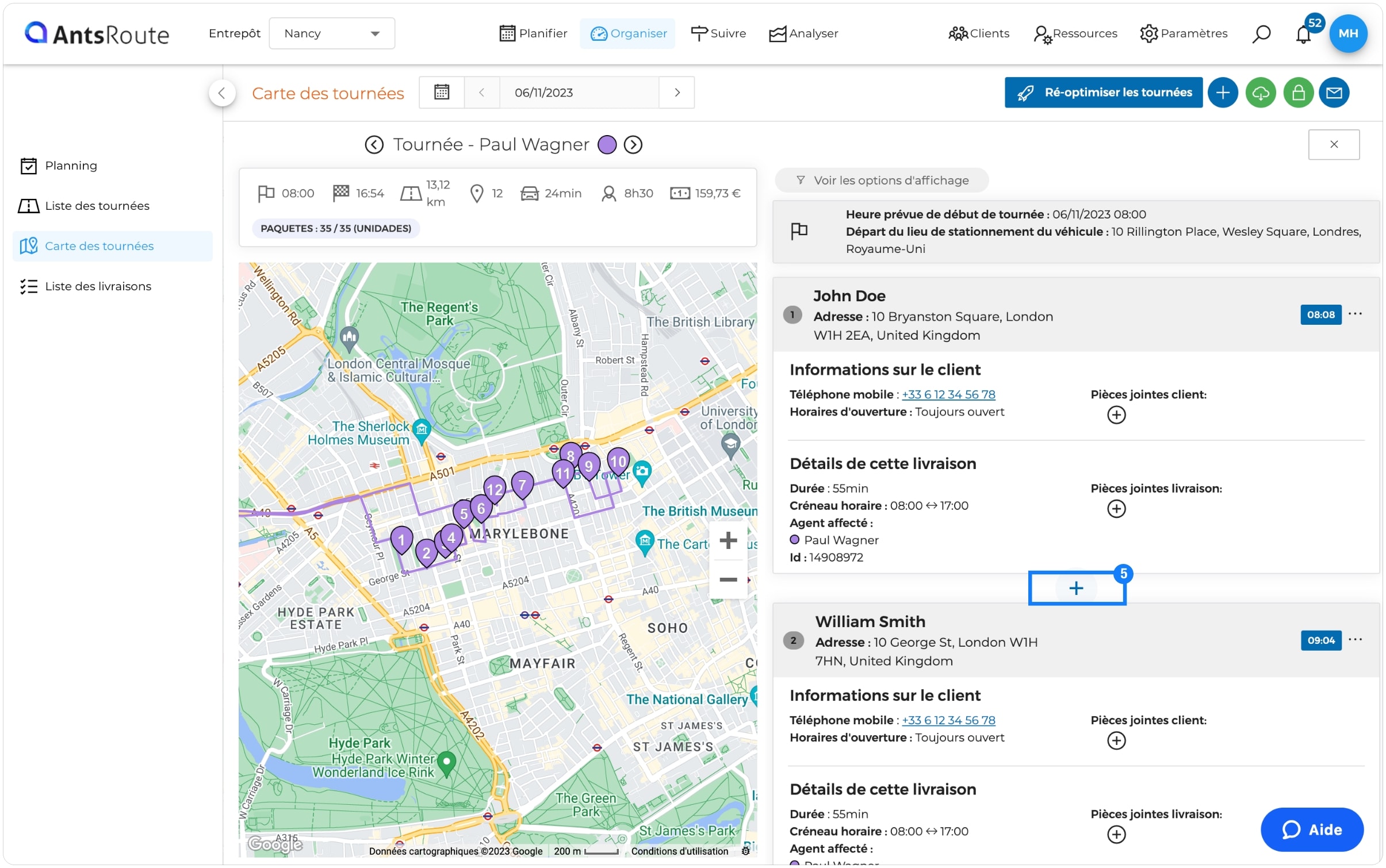Close the tournée detail panel

[x=1333, y=144]
